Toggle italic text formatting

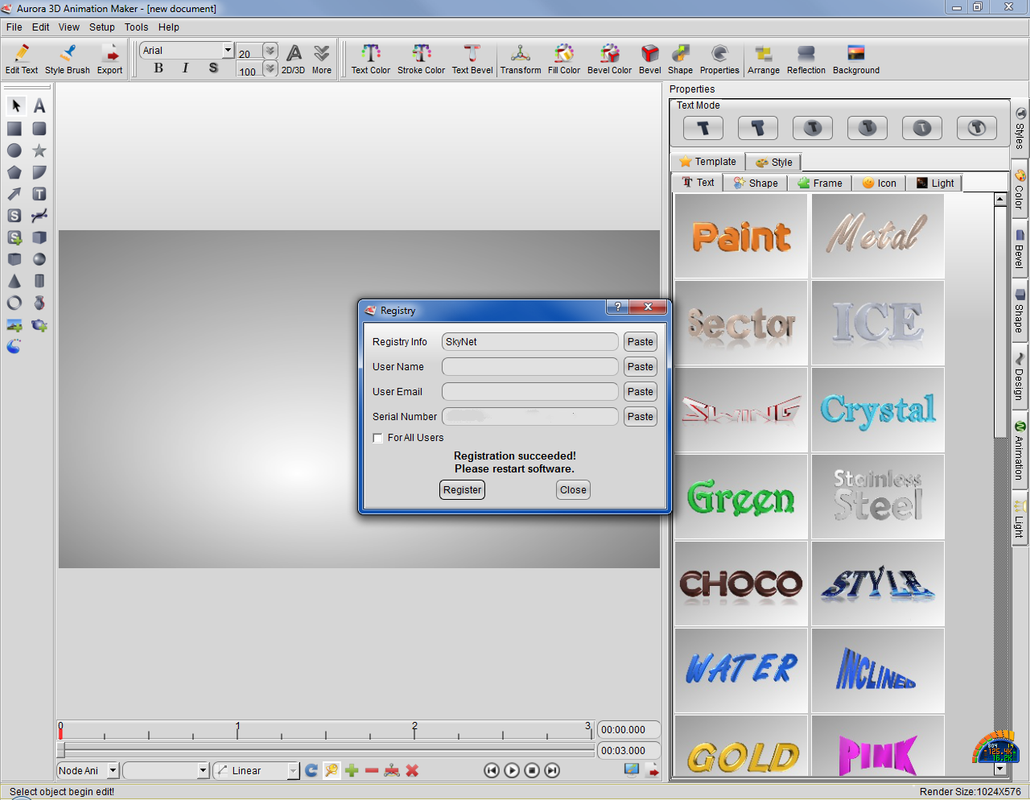tap(186, 68)
